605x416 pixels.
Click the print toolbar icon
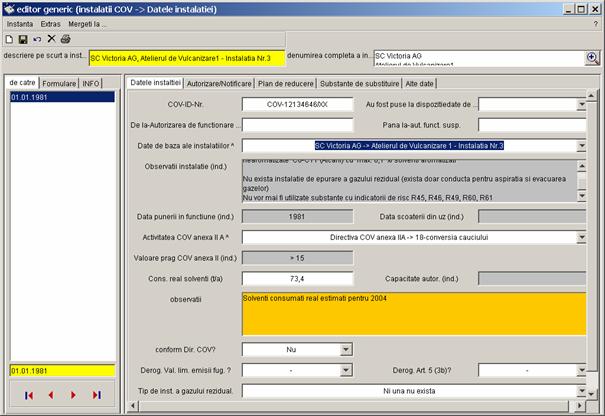[x=65, y=38]
